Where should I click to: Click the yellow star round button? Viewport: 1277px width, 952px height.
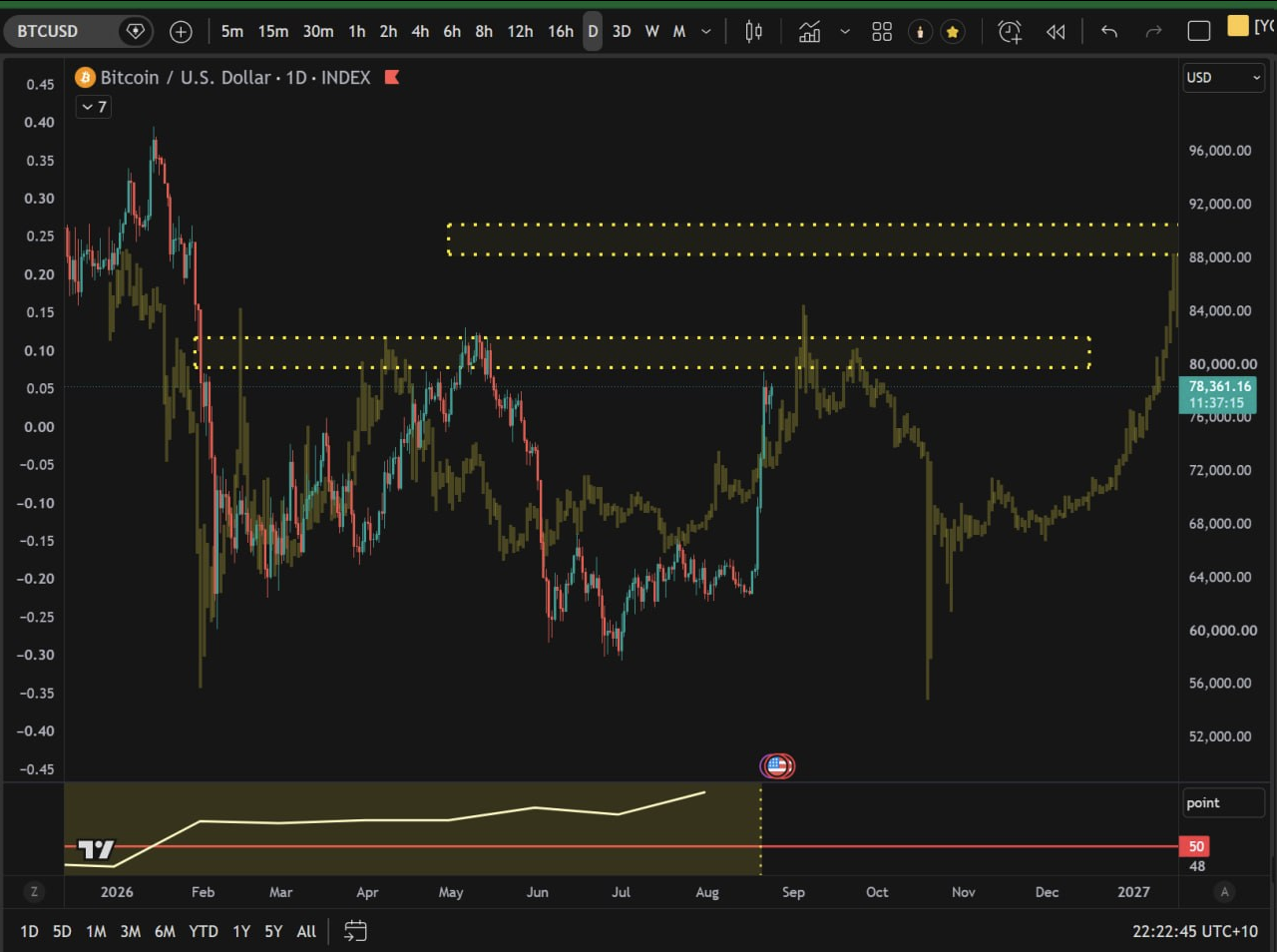[953, 32]
